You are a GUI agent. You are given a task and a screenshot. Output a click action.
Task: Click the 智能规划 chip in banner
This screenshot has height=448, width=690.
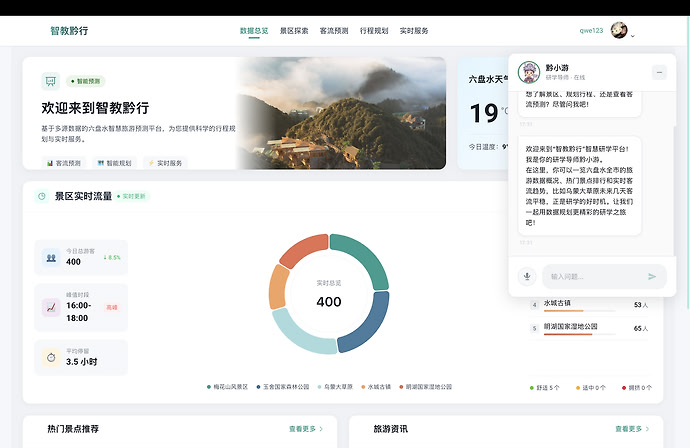114,163
